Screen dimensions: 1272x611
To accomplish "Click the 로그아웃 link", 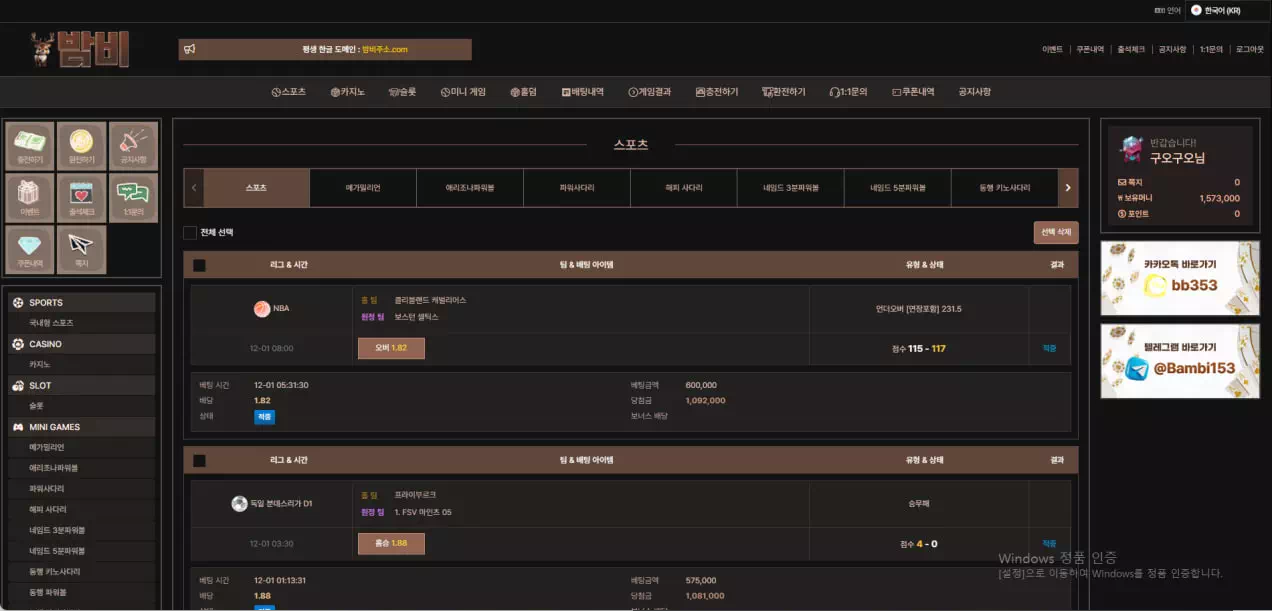I will point(1249,49).
